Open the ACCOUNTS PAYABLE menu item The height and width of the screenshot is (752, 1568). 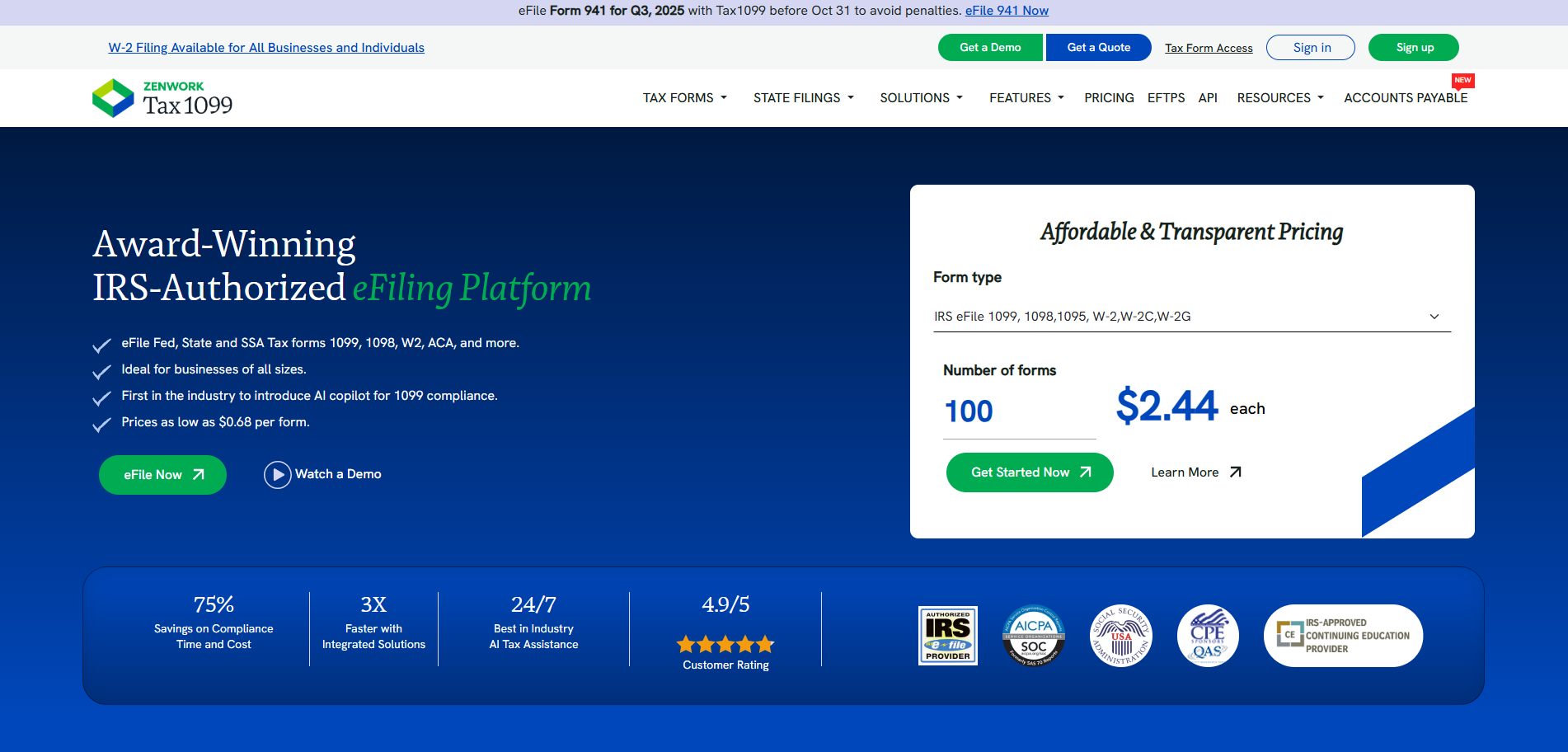click(x=1405, y=98)
